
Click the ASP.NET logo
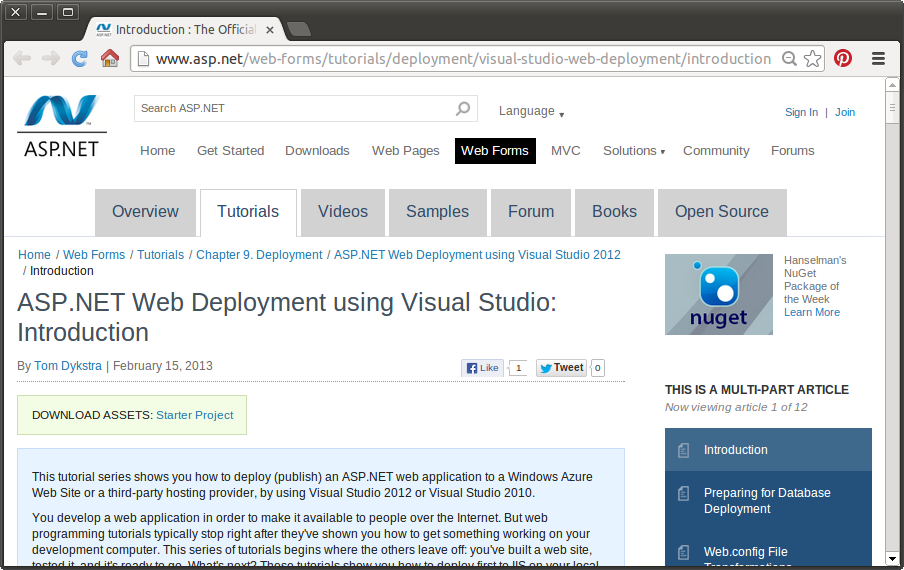coord(62,126)
